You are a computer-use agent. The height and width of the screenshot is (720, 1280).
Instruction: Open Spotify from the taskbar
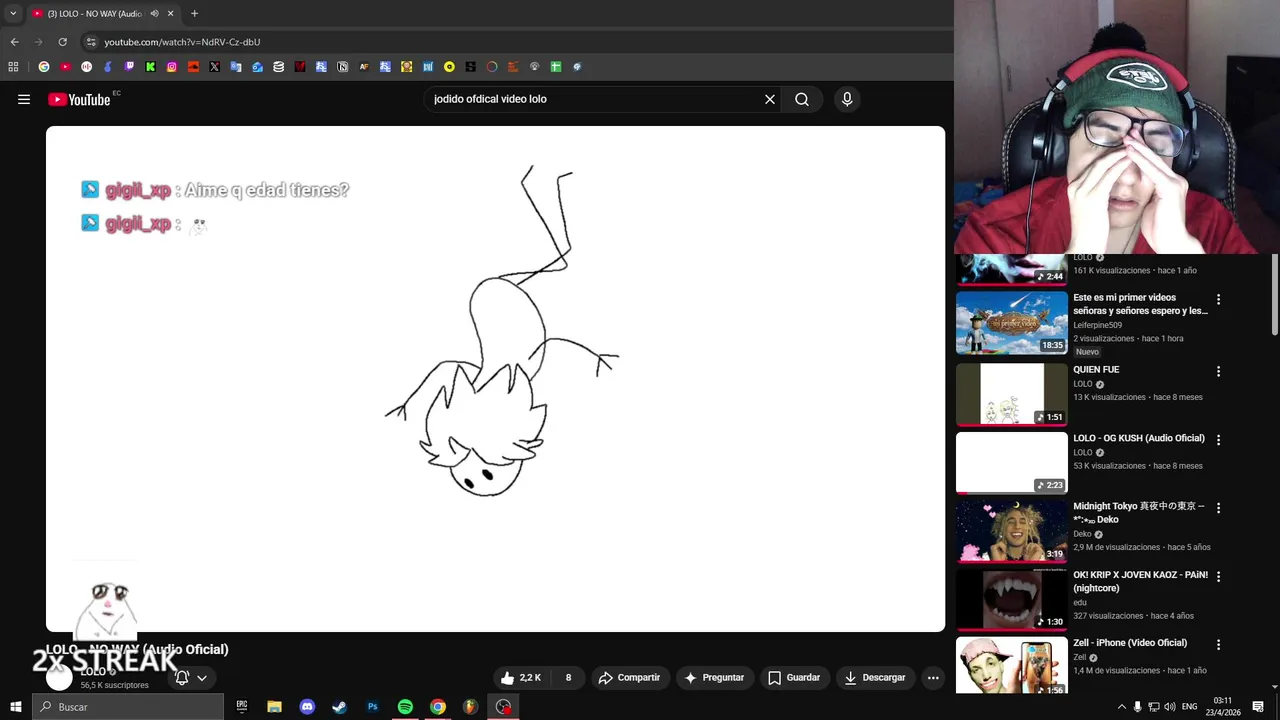pyautogui.click(x=405, y=707)
